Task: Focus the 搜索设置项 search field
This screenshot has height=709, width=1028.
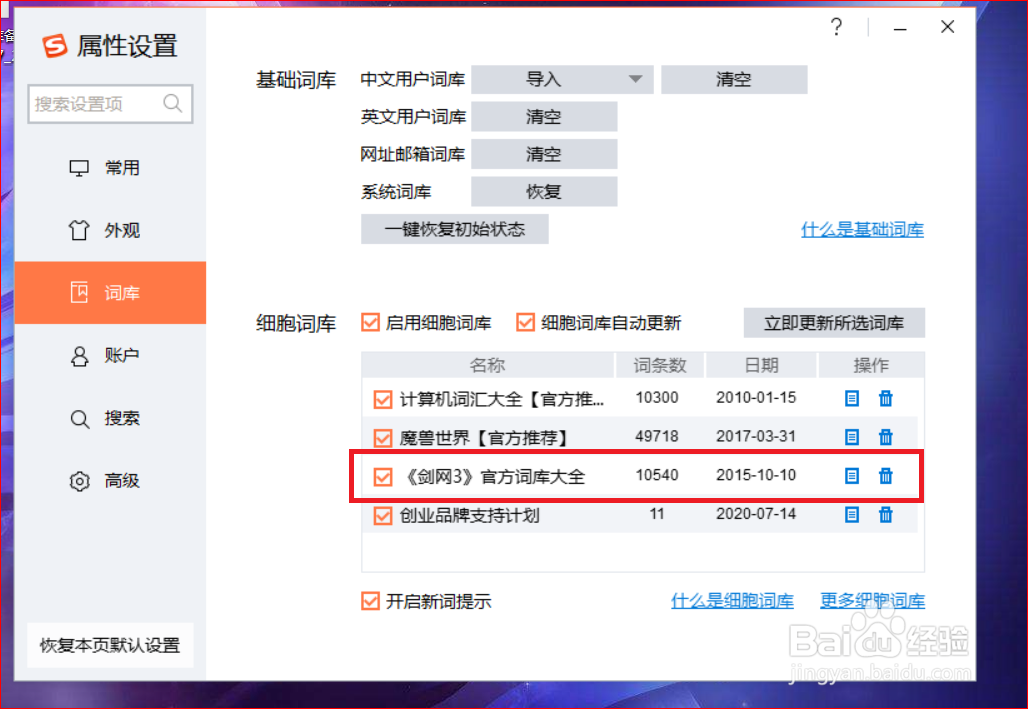Action: click(x=110, y=104)
